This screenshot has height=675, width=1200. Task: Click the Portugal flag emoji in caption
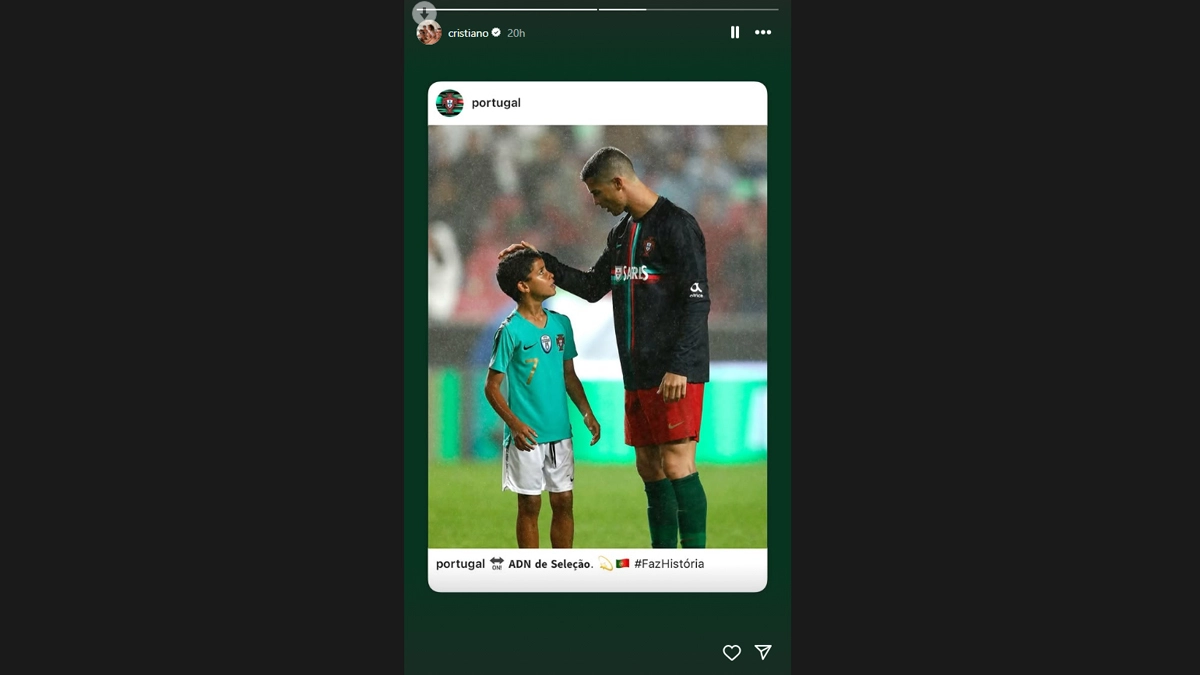click(x=622, y=564)
